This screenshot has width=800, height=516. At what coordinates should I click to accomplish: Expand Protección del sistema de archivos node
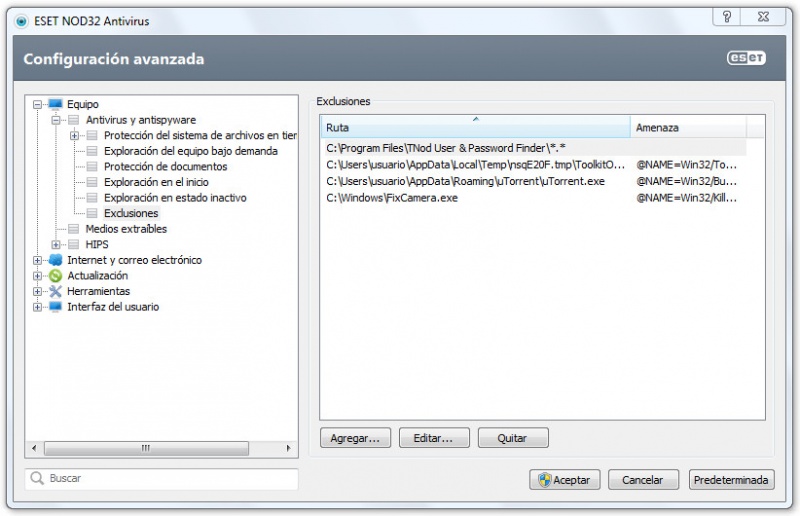(x=74, y=136)
